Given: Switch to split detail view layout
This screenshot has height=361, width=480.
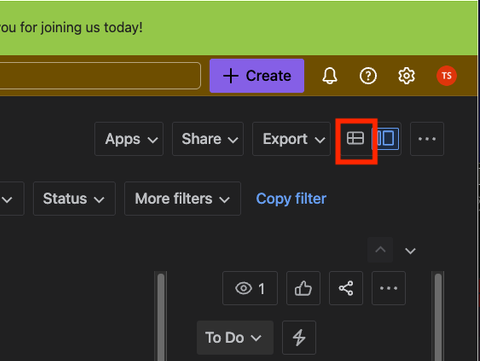Looking at the screenshot, I should click(x=386, y=138).
